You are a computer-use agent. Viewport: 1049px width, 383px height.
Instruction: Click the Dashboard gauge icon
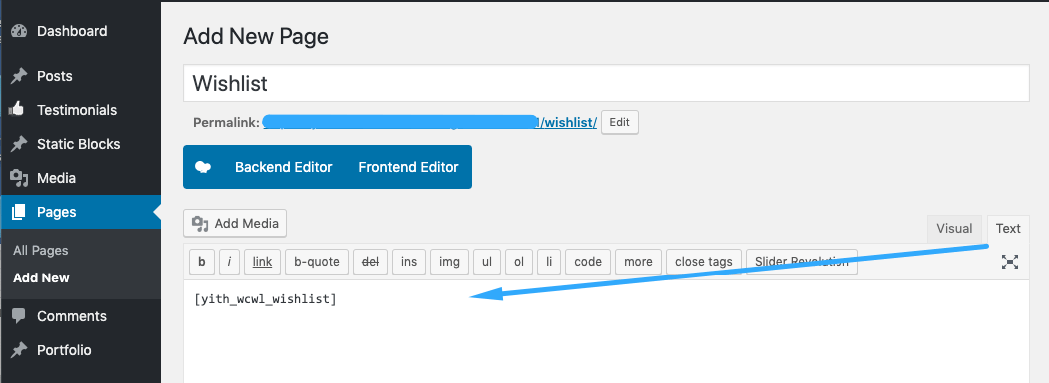(19, 31)
